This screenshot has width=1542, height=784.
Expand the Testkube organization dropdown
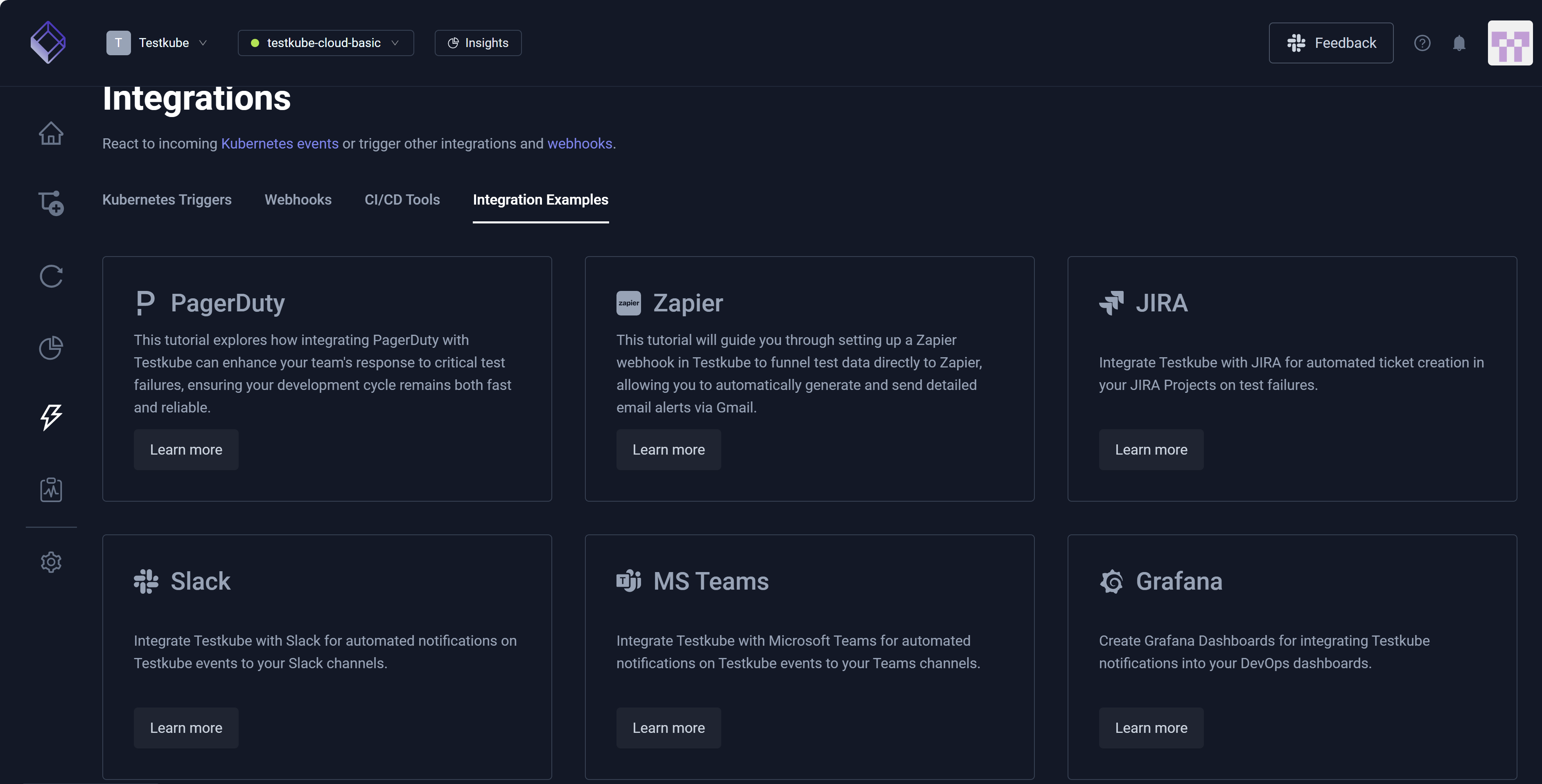click(x=157, y=43)
